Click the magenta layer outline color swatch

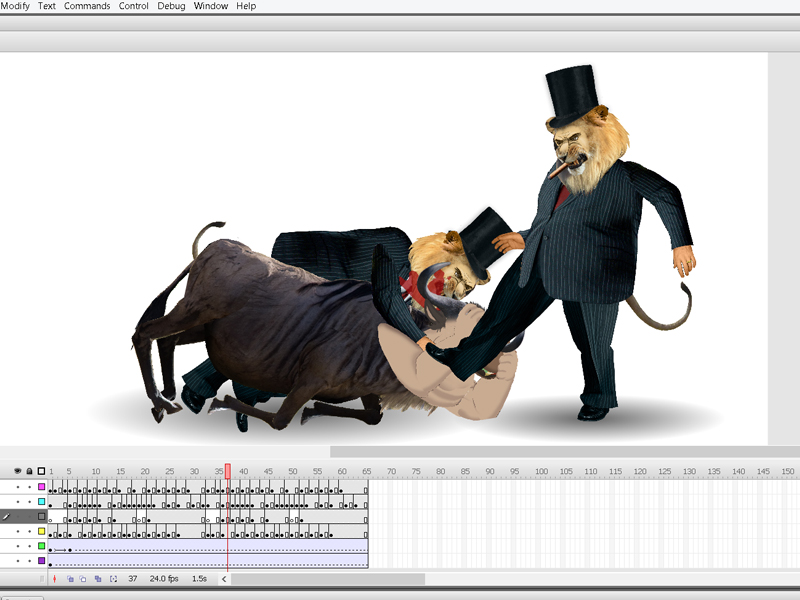point(42,487)
